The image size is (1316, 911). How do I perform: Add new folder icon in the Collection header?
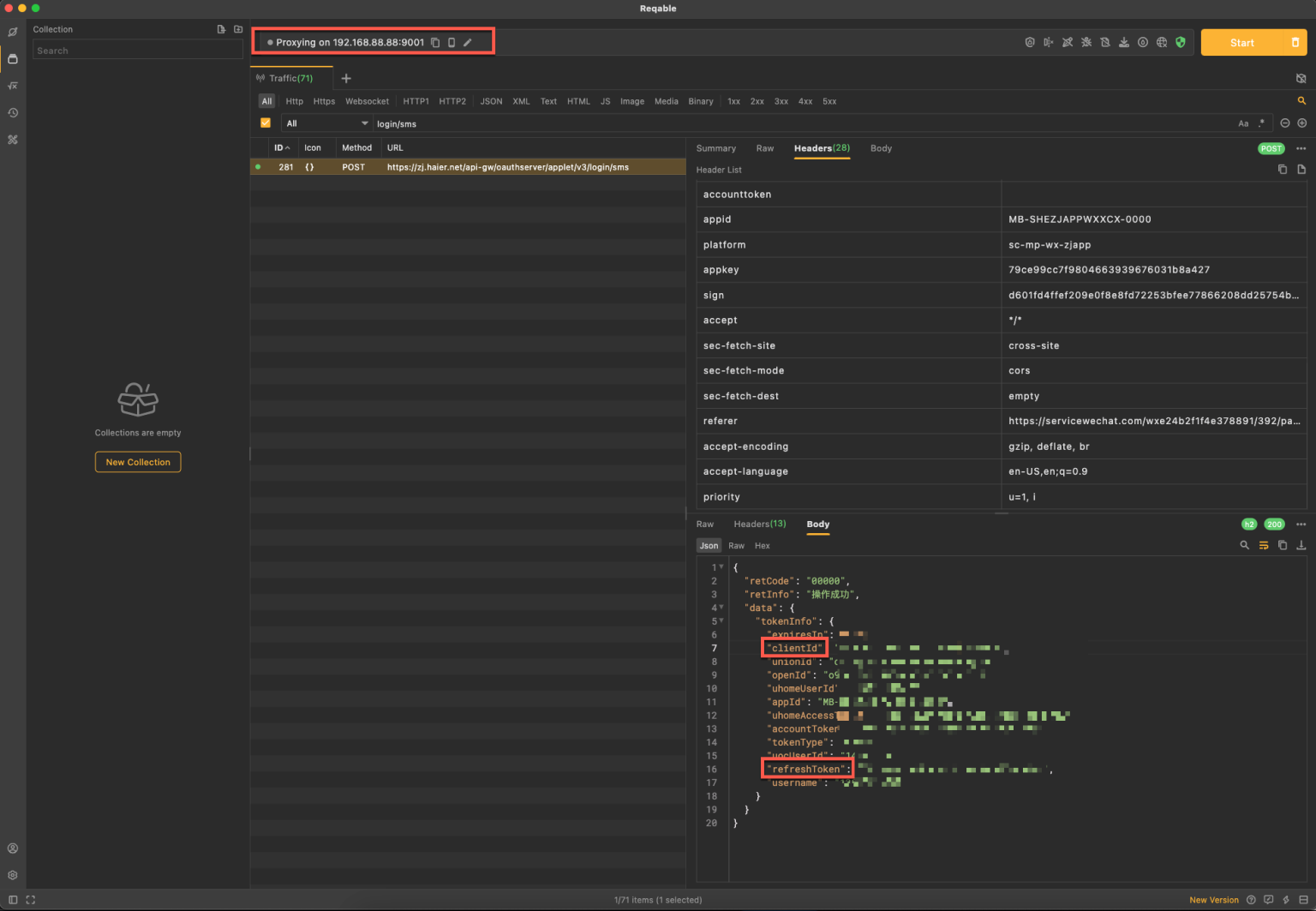coord(238,29)
